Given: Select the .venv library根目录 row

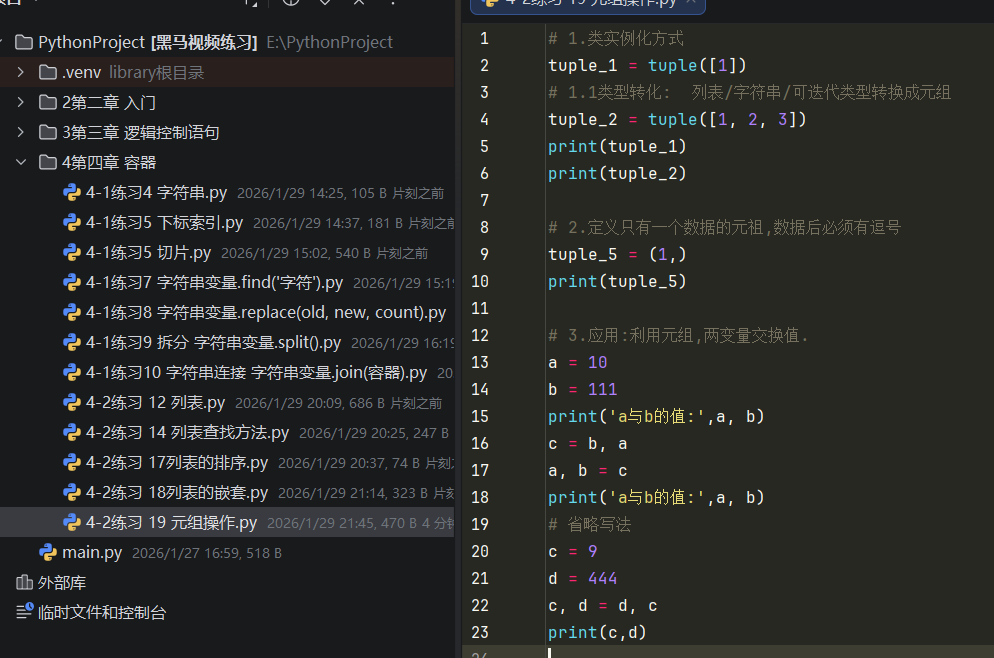Looking at the screenshot, I should click(227, 72).
